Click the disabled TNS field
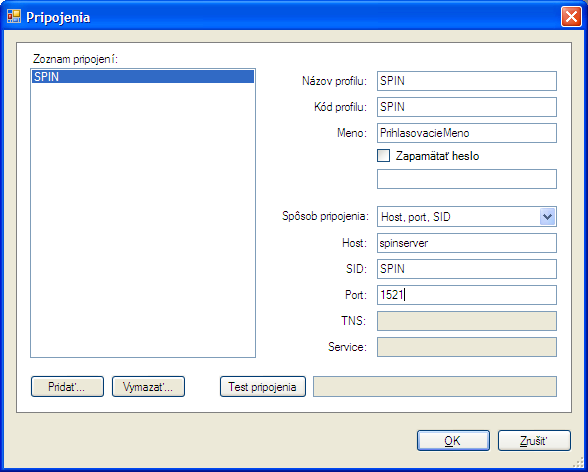The height and width of the screenshot is (472, 588). (x=466, y=321)
